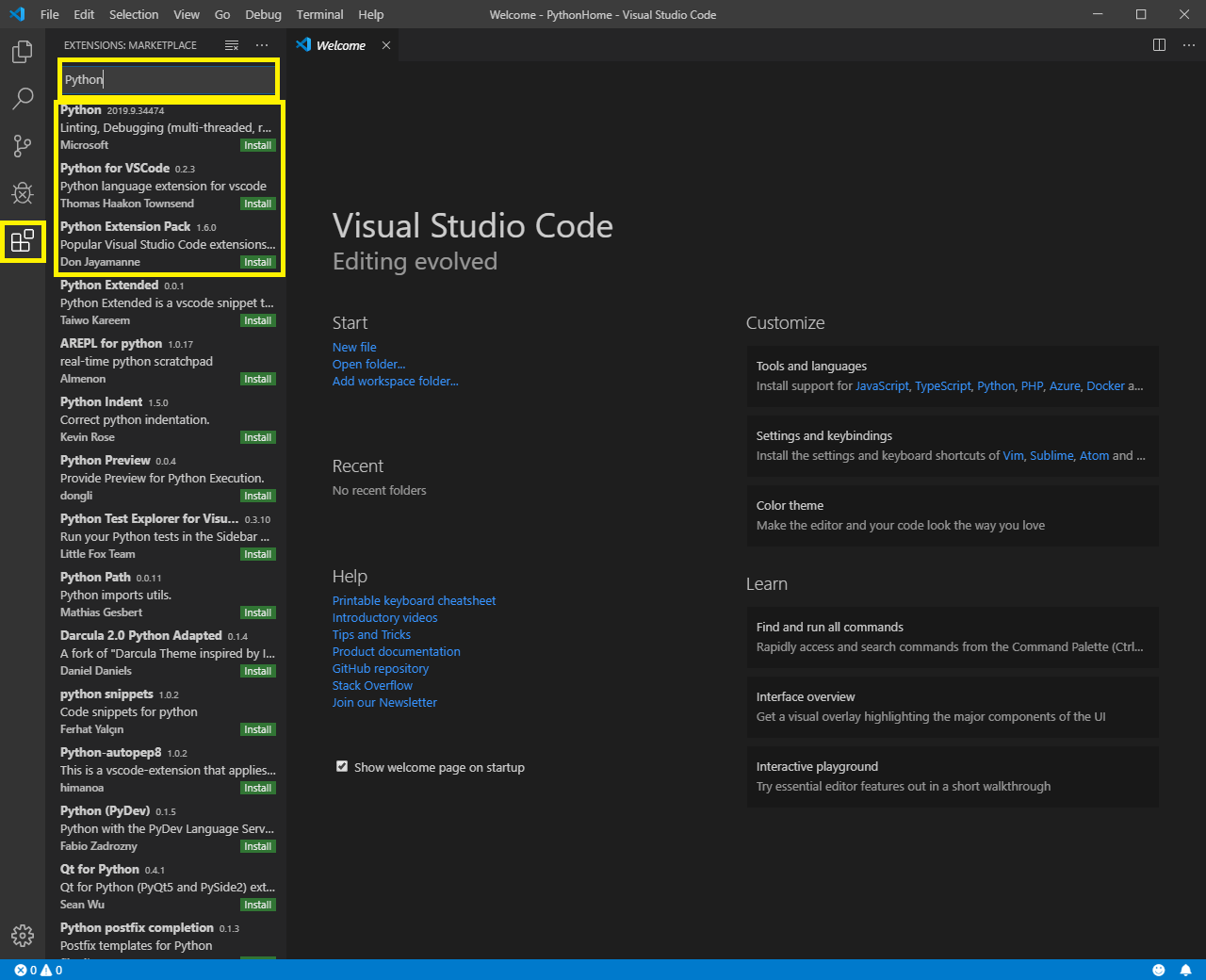This screenshot has height=980, width=1206.
Task: Toggle Show welcome page on startup
Action: 342,767
